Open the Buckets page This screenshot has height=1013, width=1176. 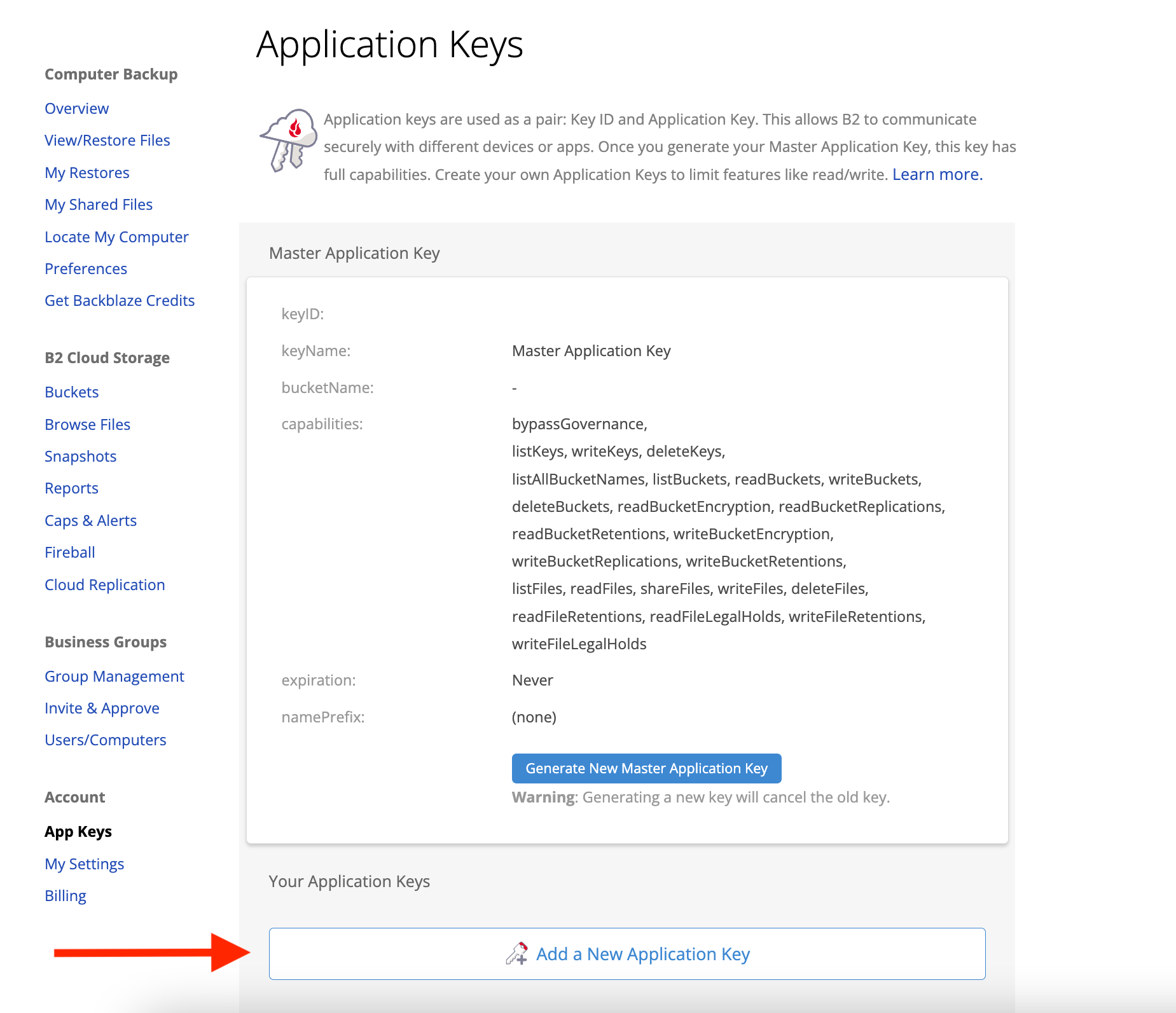[72, 392]
